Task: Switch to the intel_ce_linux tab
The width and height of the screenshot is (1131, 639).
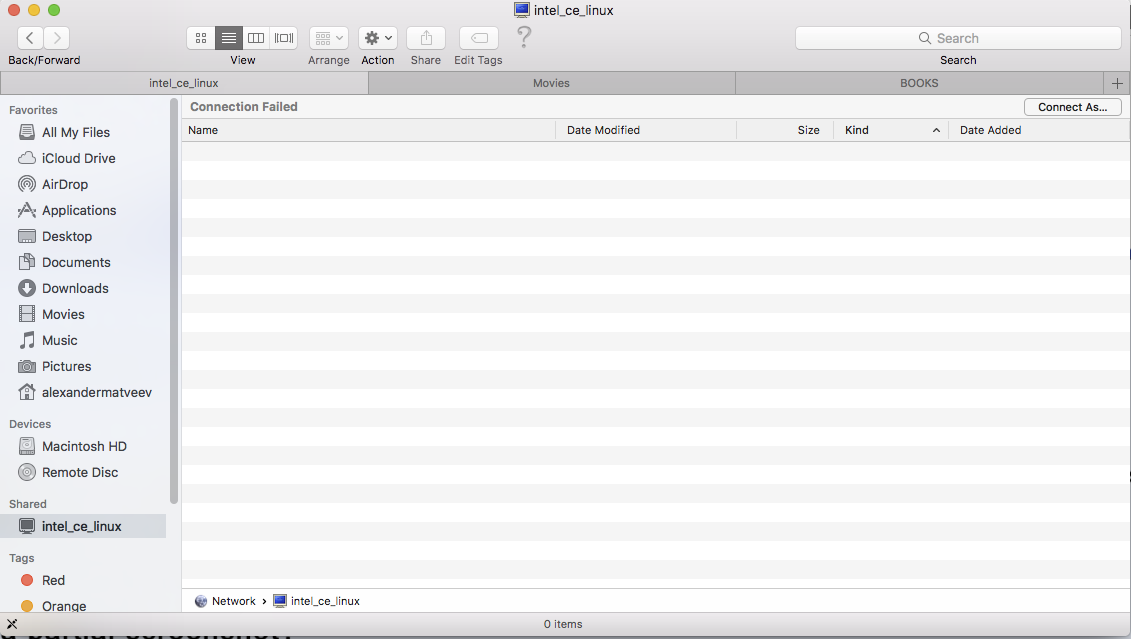Action: (184, 83)
